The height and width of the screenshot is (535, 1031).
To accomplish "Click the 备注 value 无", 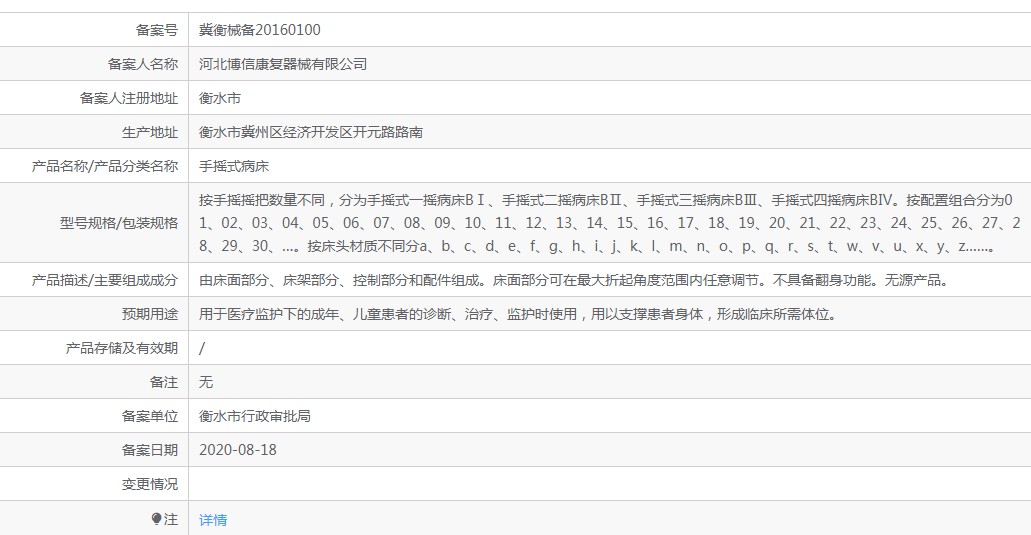I will [x=206, y=382].
